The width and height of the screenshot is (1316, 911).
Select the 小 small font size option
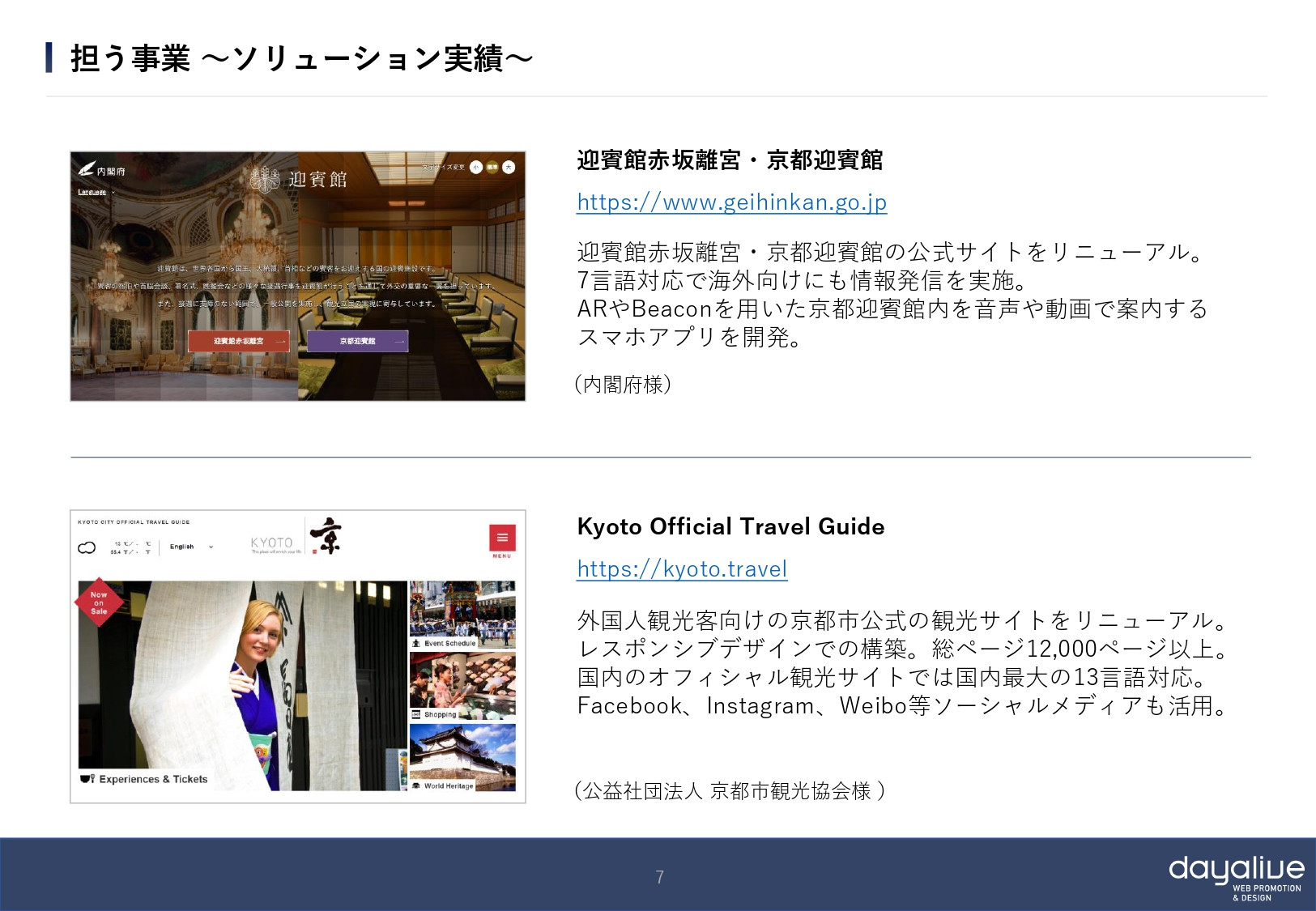point(476,168)
